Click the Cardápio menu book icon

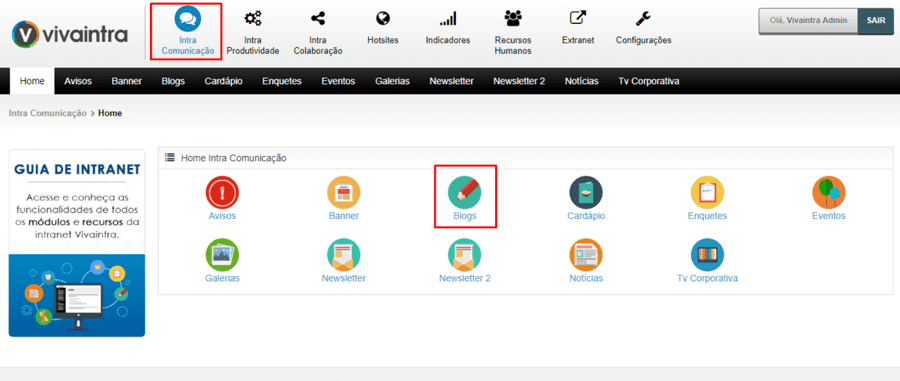pyautogui.click(x=586, y=192)
